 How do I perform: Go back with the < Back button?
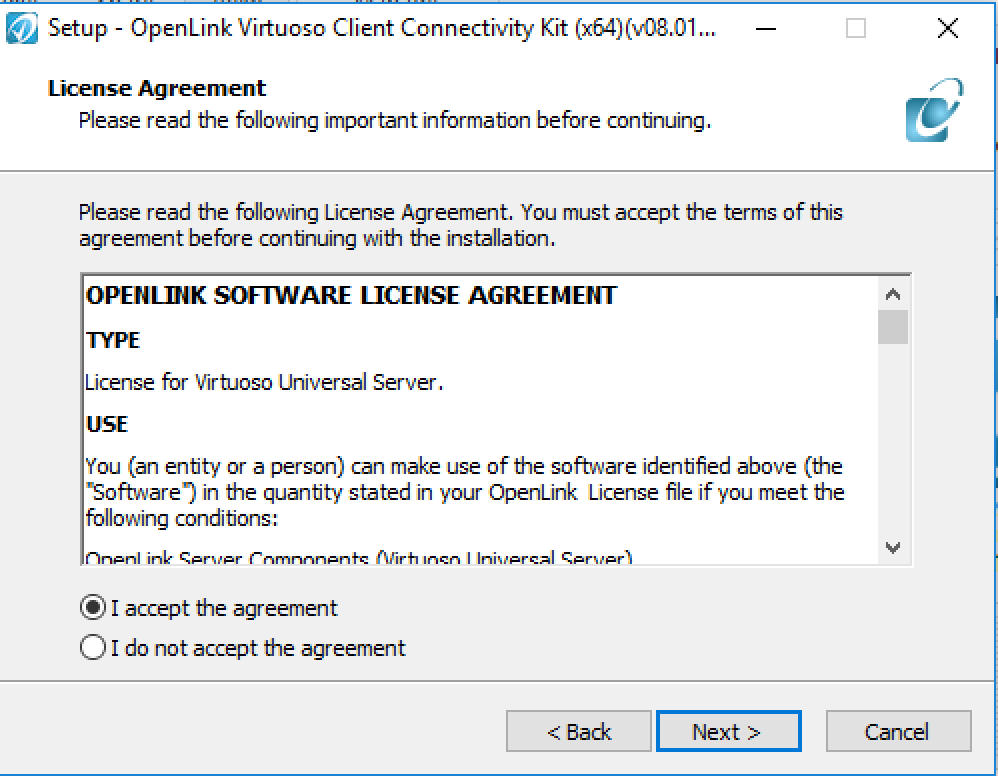click(x=579, y=731)
